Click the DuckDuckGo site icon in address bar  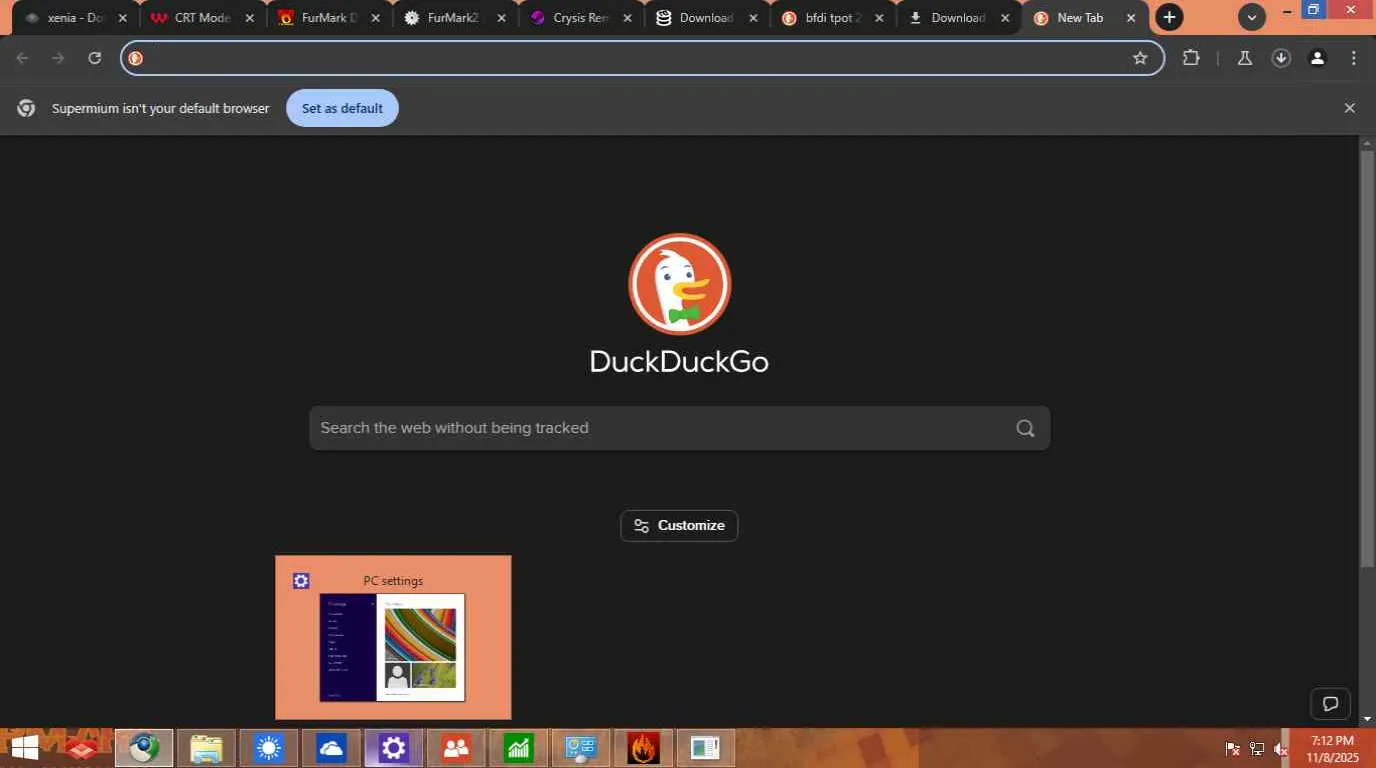pyautogui.click(x=136, y=58)
